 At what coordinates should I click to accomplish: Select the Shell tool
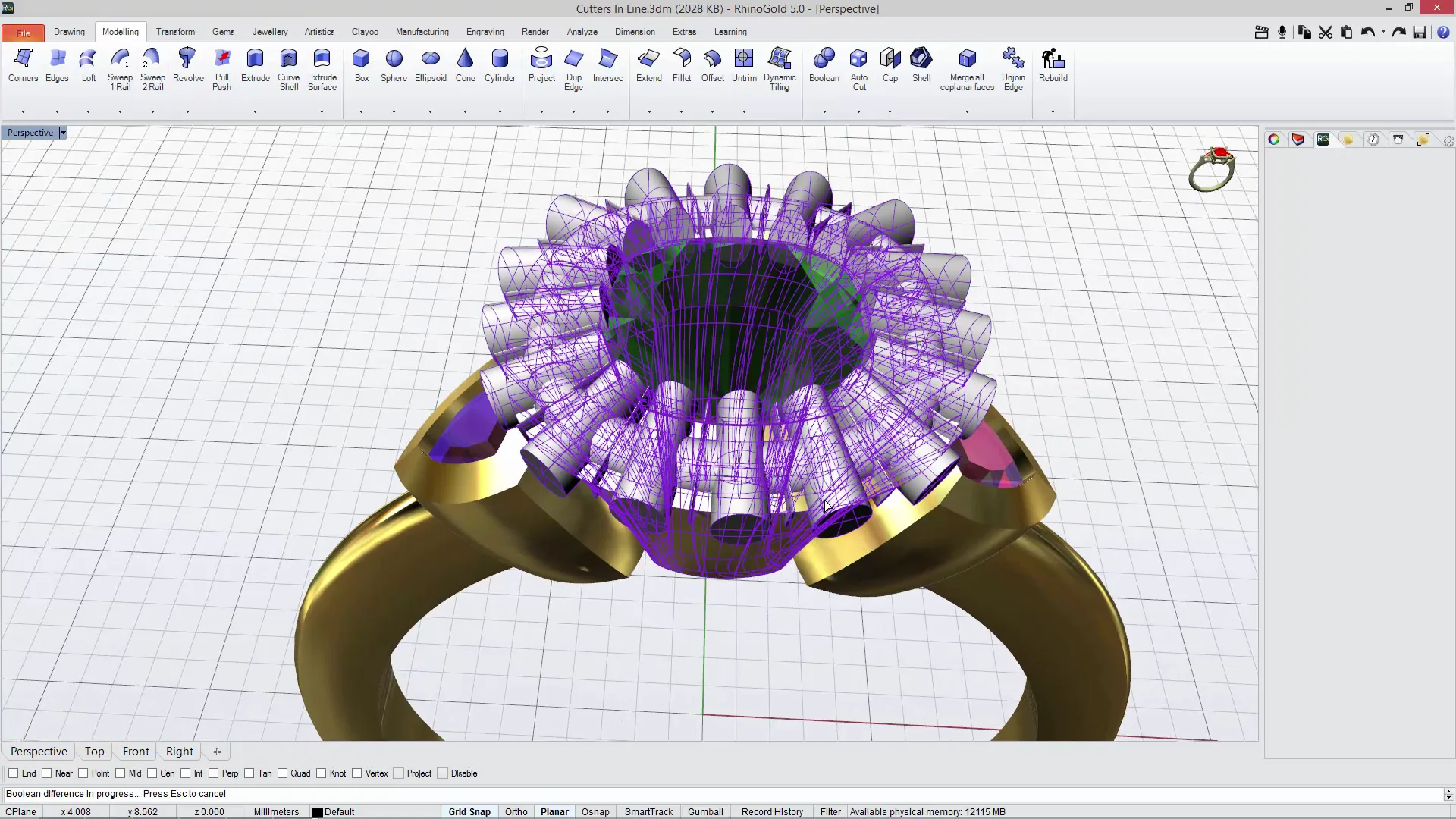click(921, 65)
